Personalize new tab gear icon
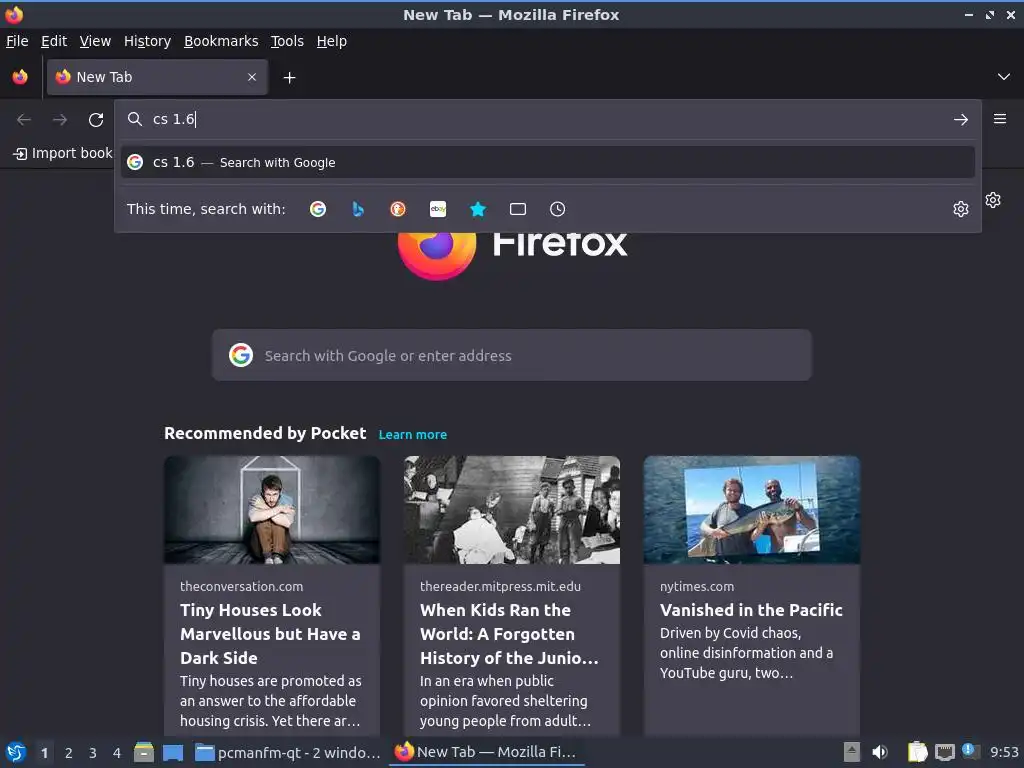The width and height of the screenshot is (1024, 768). [x=993, y=200]
